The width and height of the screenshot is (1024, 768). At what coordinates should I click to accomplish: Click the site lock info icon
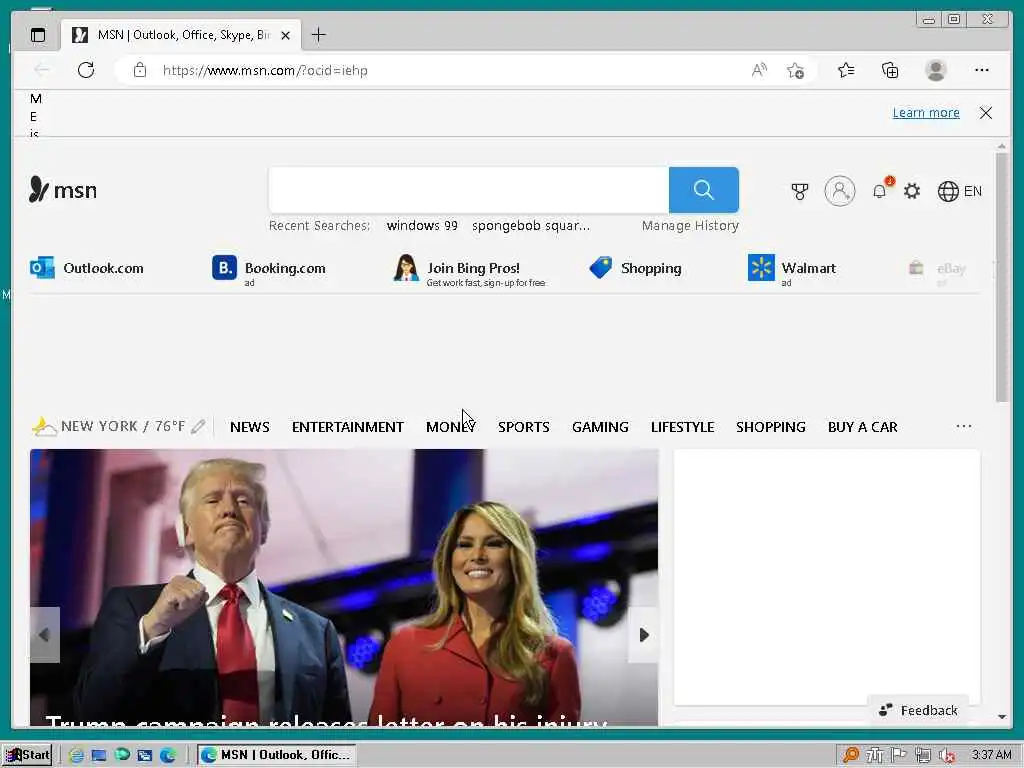139,70
